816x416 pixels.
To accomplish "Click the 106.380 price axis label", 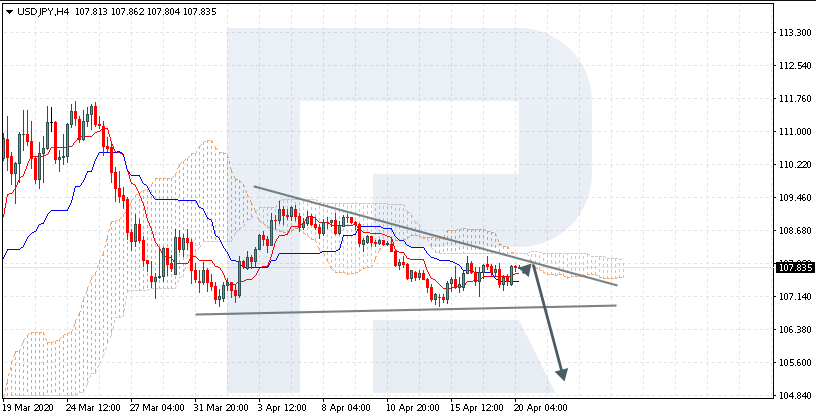I will pos(793,330).
